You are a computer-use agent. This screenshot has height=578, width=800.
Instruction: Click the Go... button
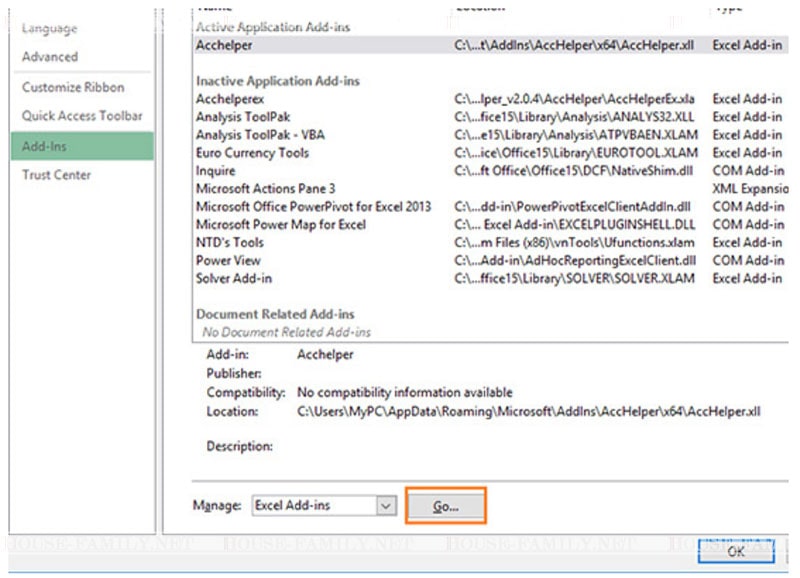[x=445, y=506]
